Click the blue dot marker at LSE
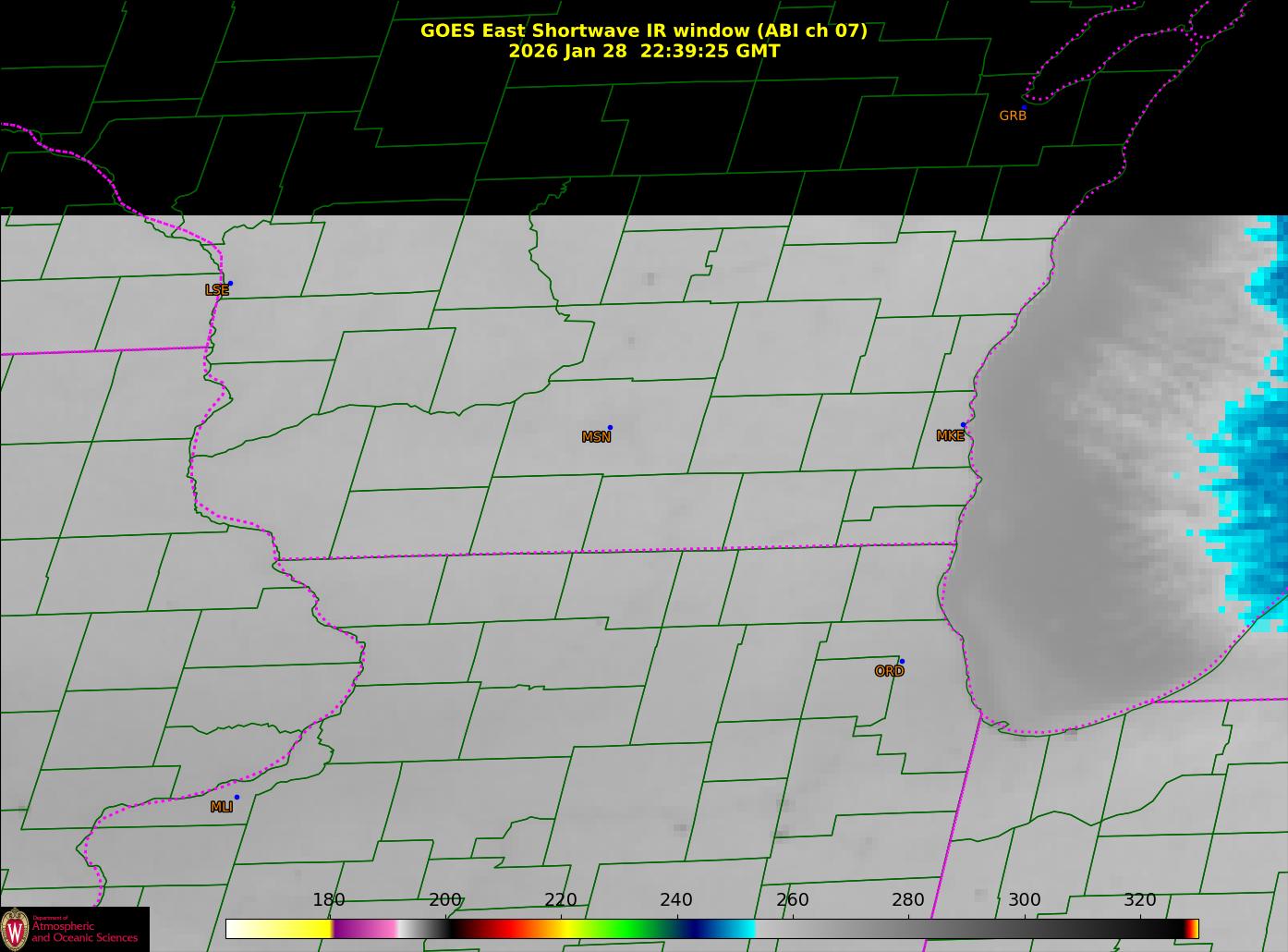 230,283
